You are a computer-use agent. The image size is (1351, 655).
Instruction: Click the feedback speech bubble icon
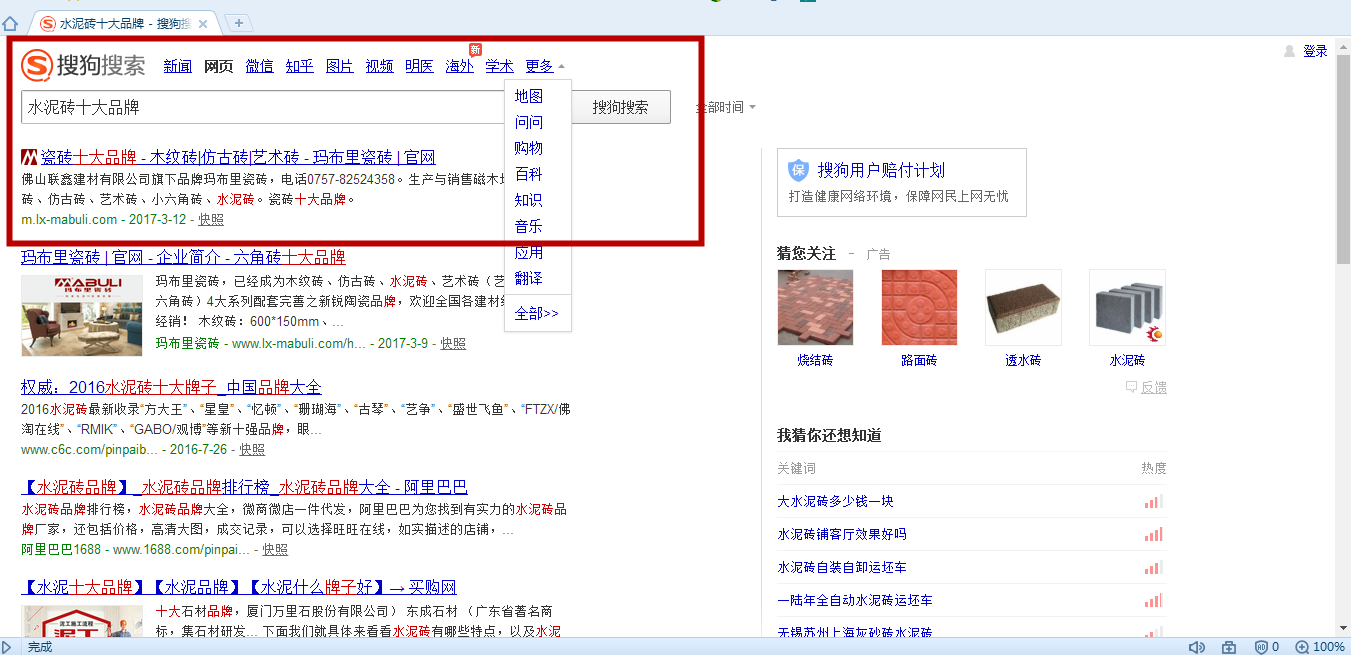1131,387
